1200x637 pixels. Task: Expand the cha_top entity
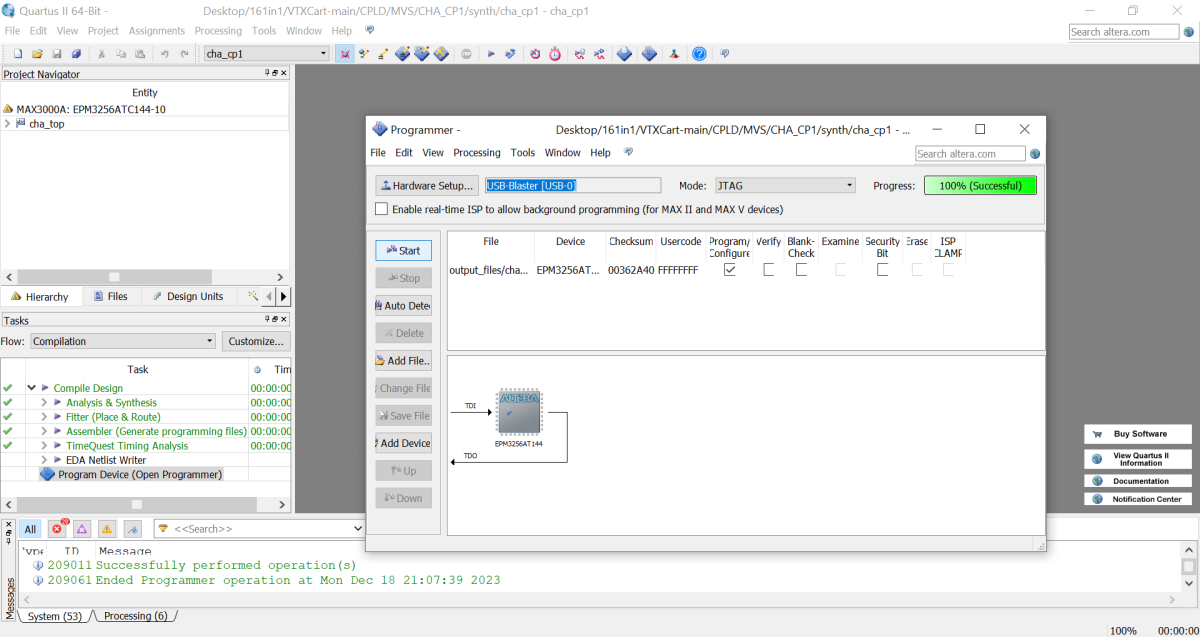point(8,124)
